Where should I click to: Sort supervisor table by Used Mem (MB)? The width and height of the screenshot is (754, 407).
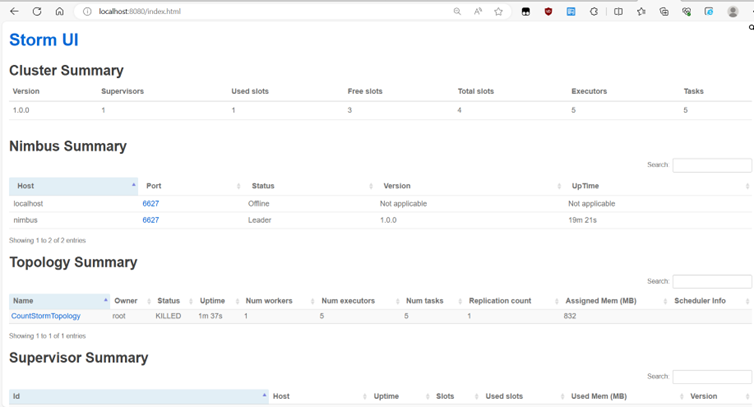pyautogui.click(x=627, y=396)
